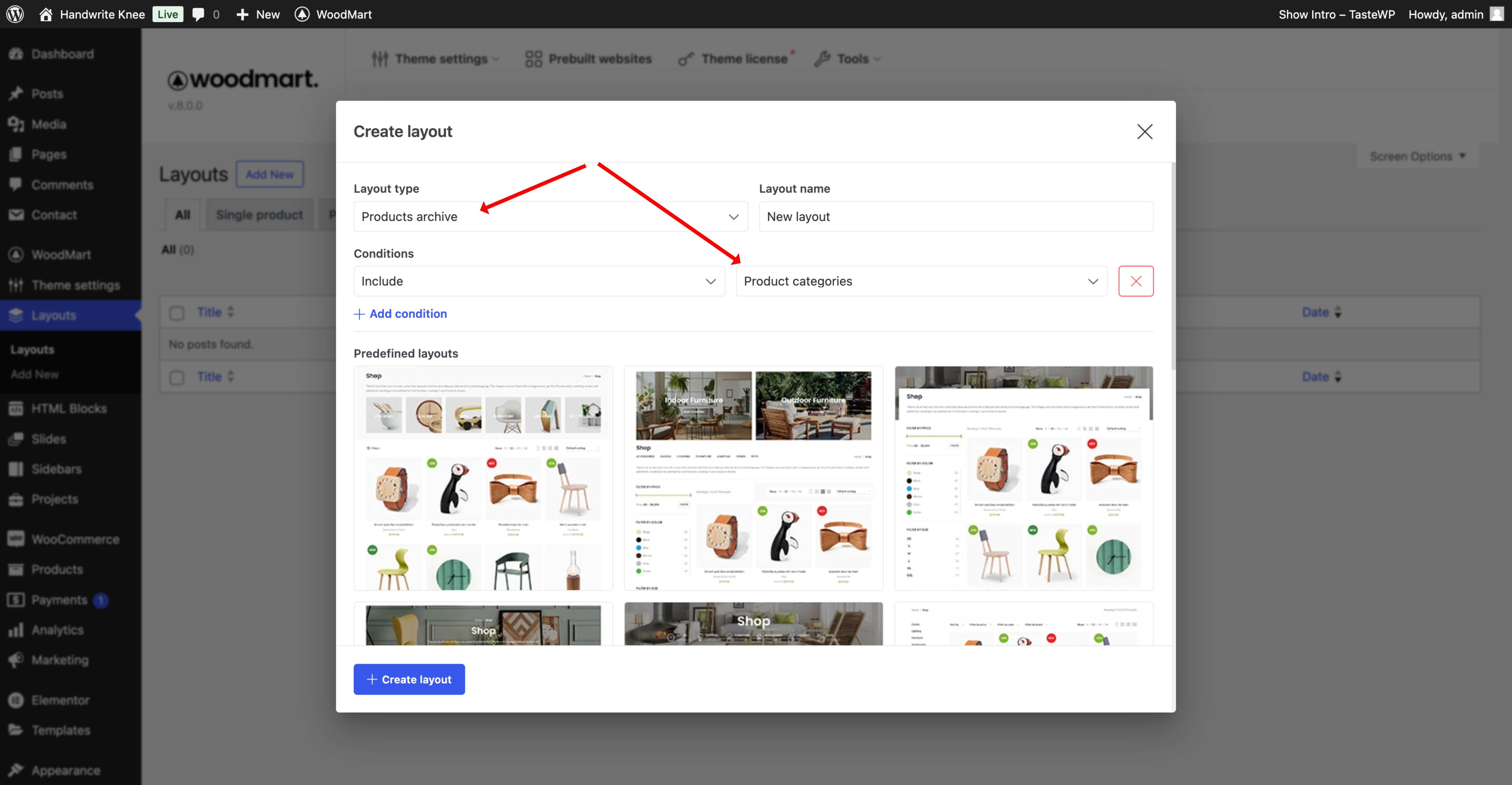Click the Layout name input field
1512x785 pixels.
(x=956, y=217)
